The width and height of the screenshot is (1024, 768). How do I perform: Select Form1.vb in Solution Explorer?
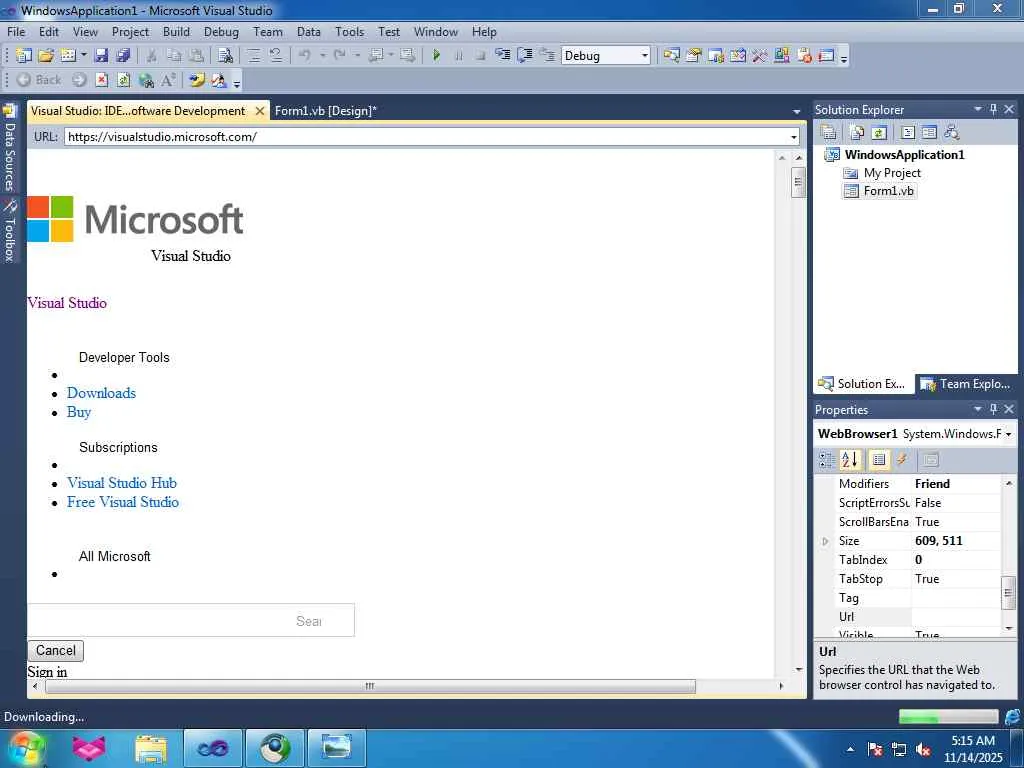888,191
